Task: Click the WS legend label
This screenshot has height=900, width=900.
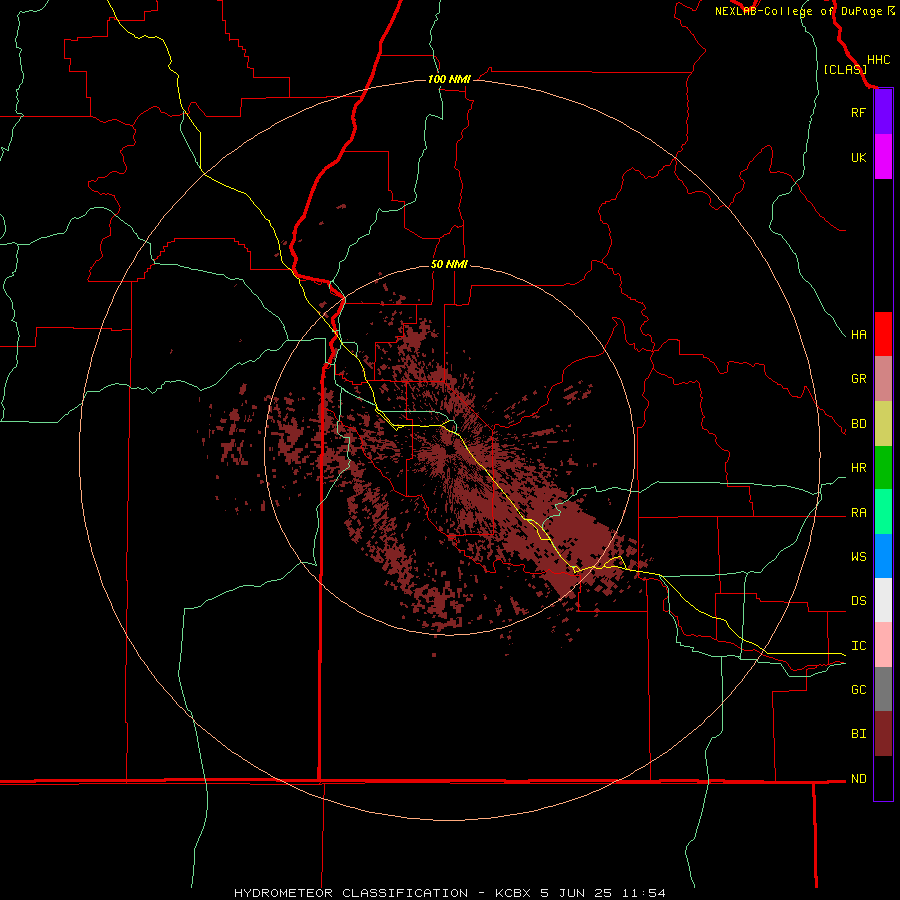Action: [858, 557]
